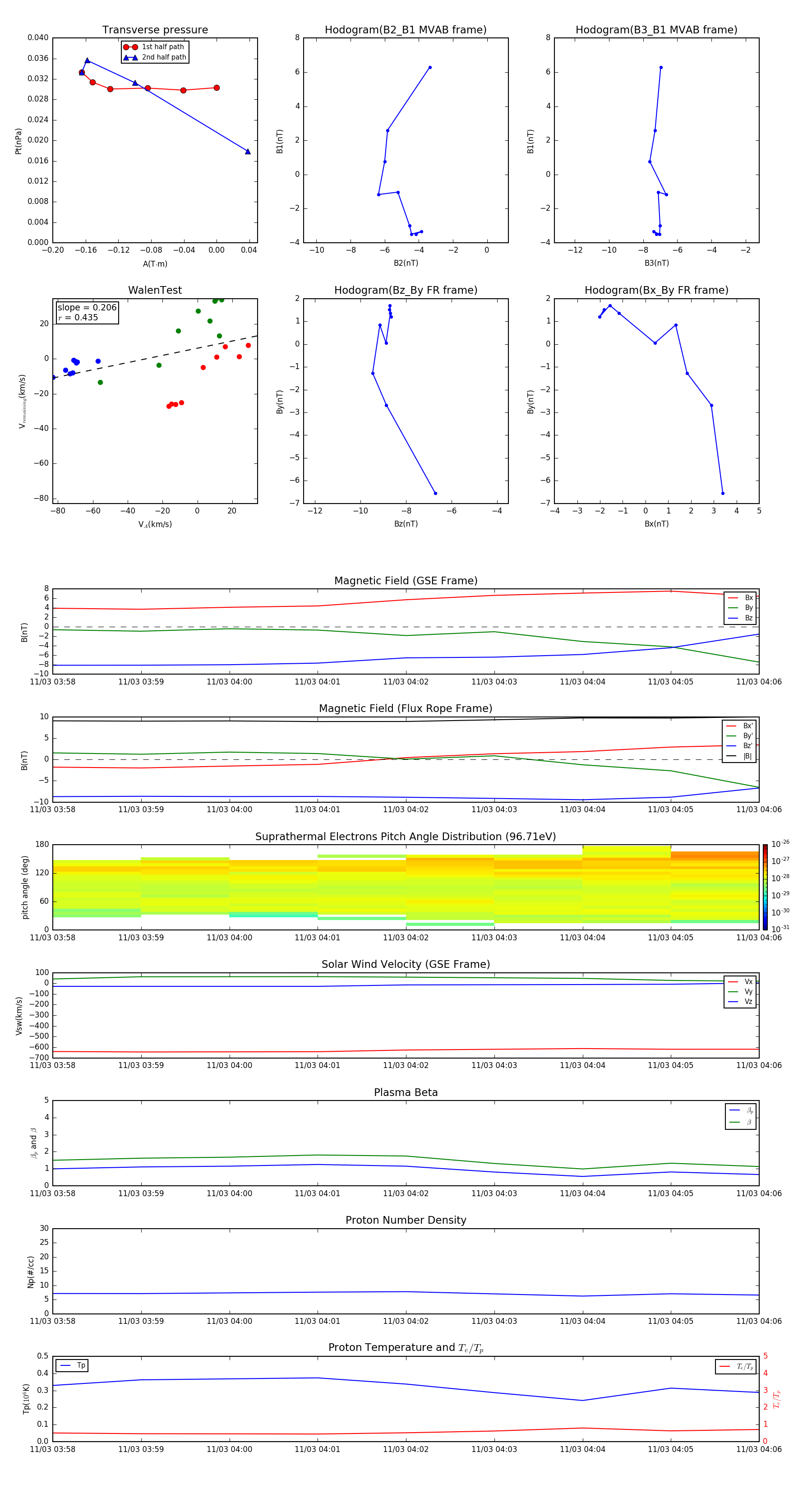The image size is (812, 1489).
Task: Select the "By'" legend entry in Flux Rope plot
Action: pos(739,736)
